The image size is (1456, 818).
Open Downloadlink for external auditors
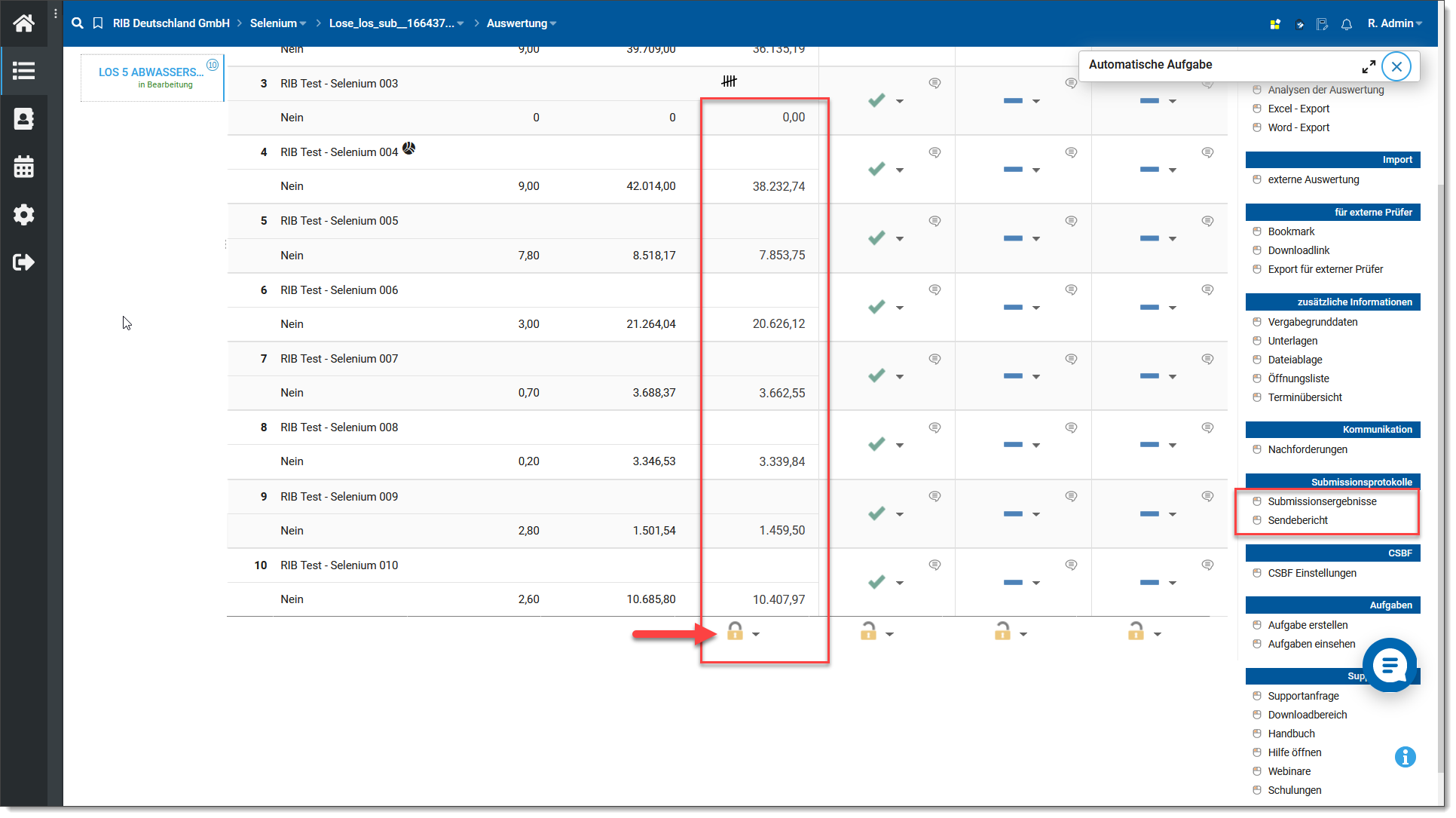click(1298, 250)
